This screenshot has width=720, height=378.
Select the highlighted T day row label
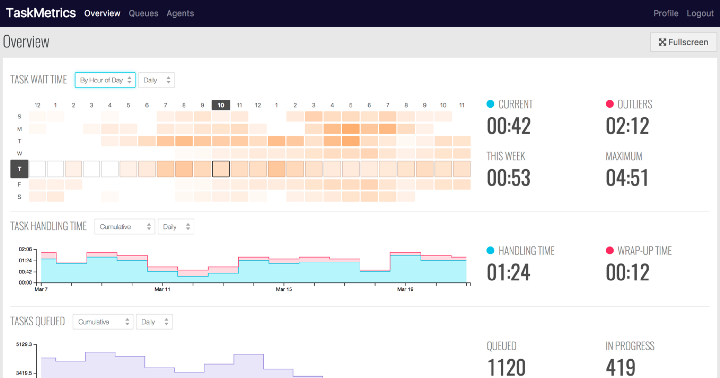coord(19,169)
